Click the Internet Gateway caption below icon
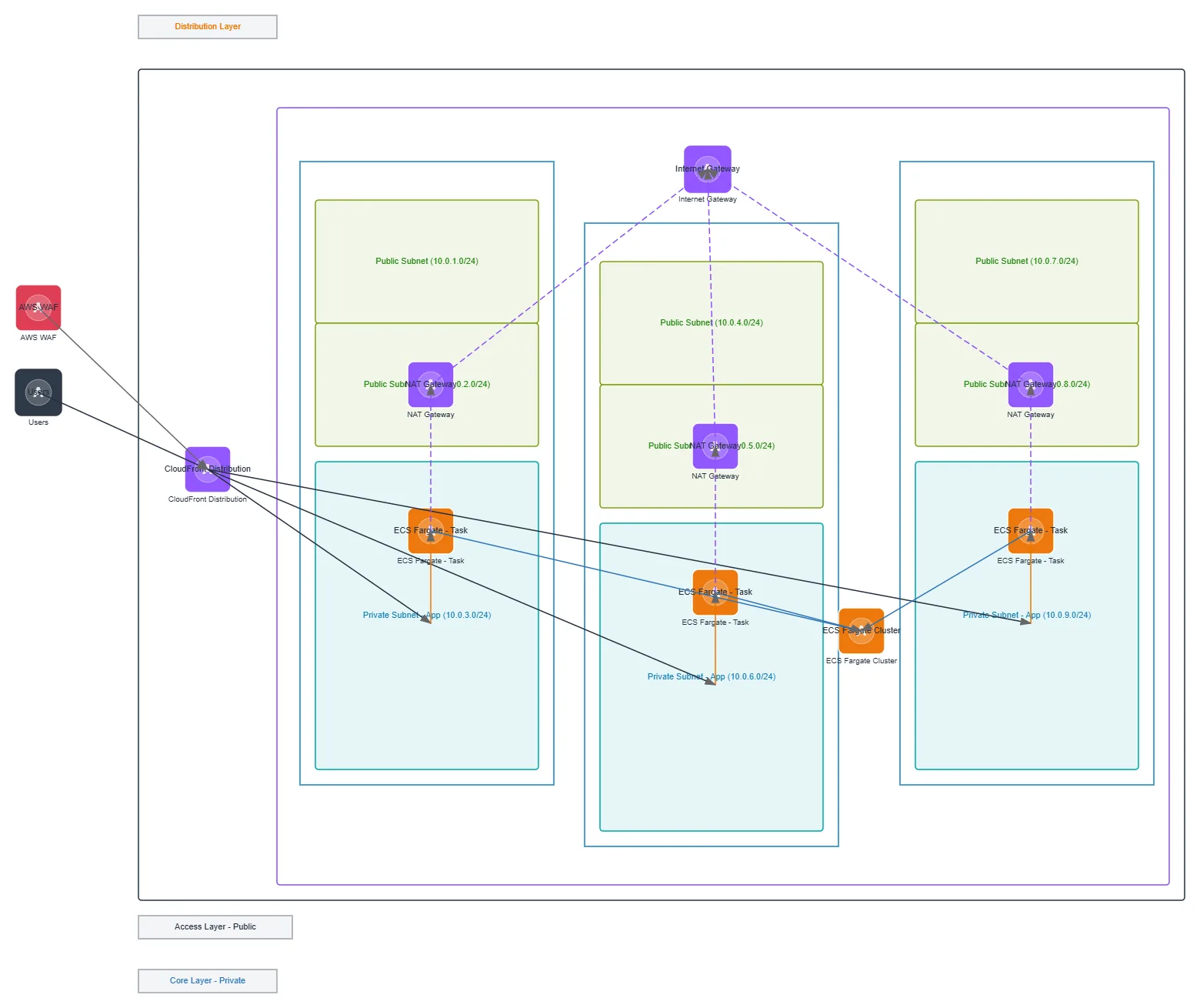The width and height of the screenshot is (1200, 1008). click(708, 199)
